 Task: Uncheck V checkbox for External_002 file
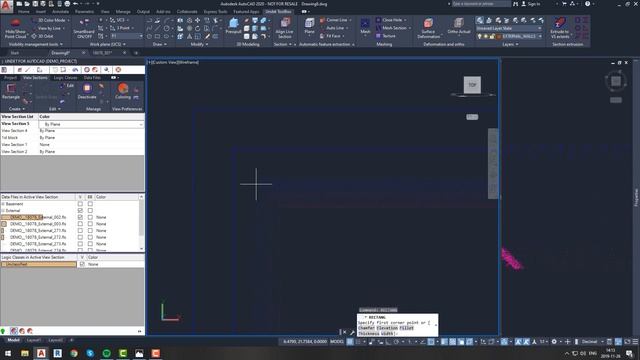(x=80, y=217)
